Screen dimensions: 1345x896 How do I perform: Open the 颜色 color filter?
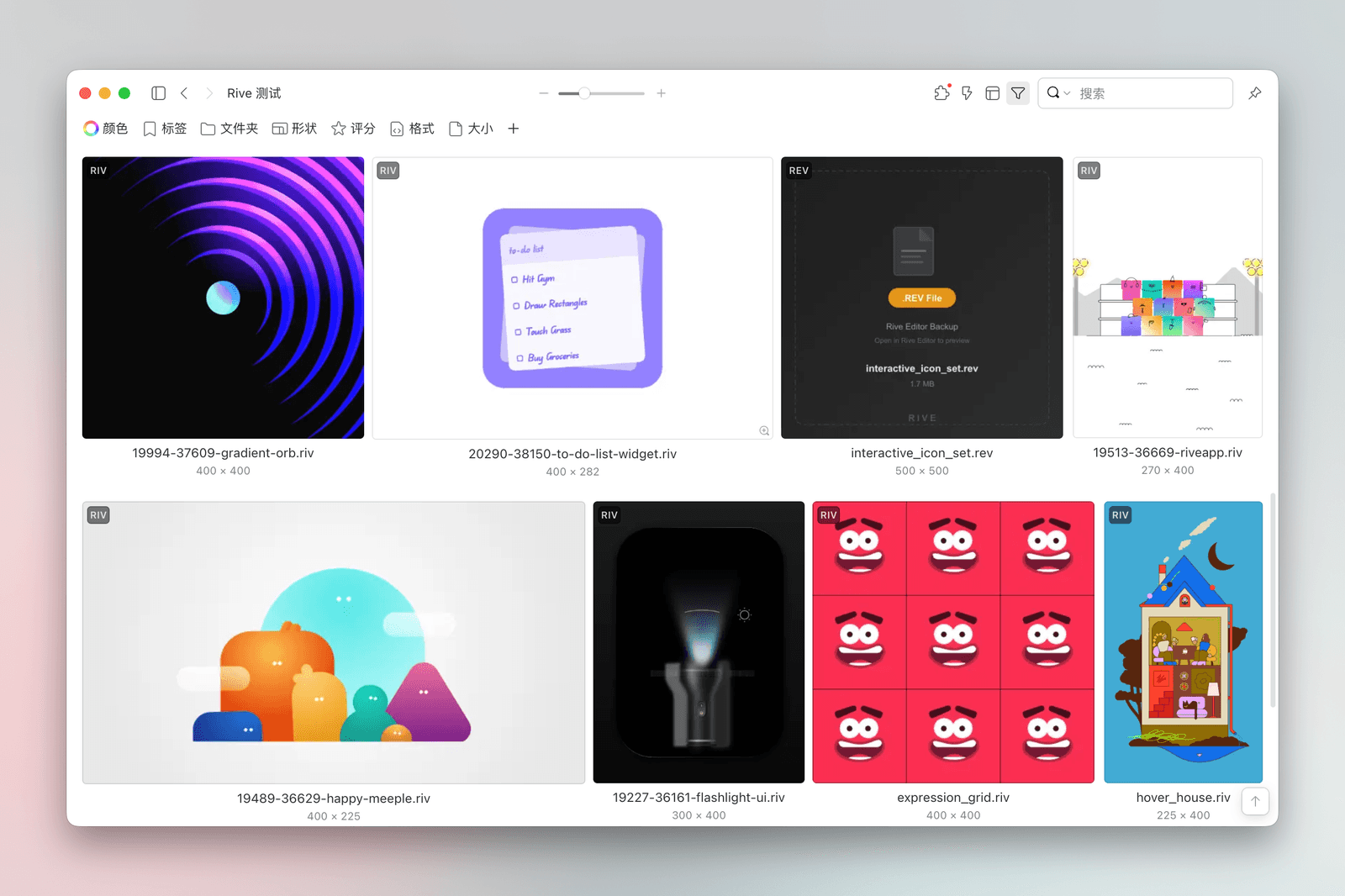[106, 129]
